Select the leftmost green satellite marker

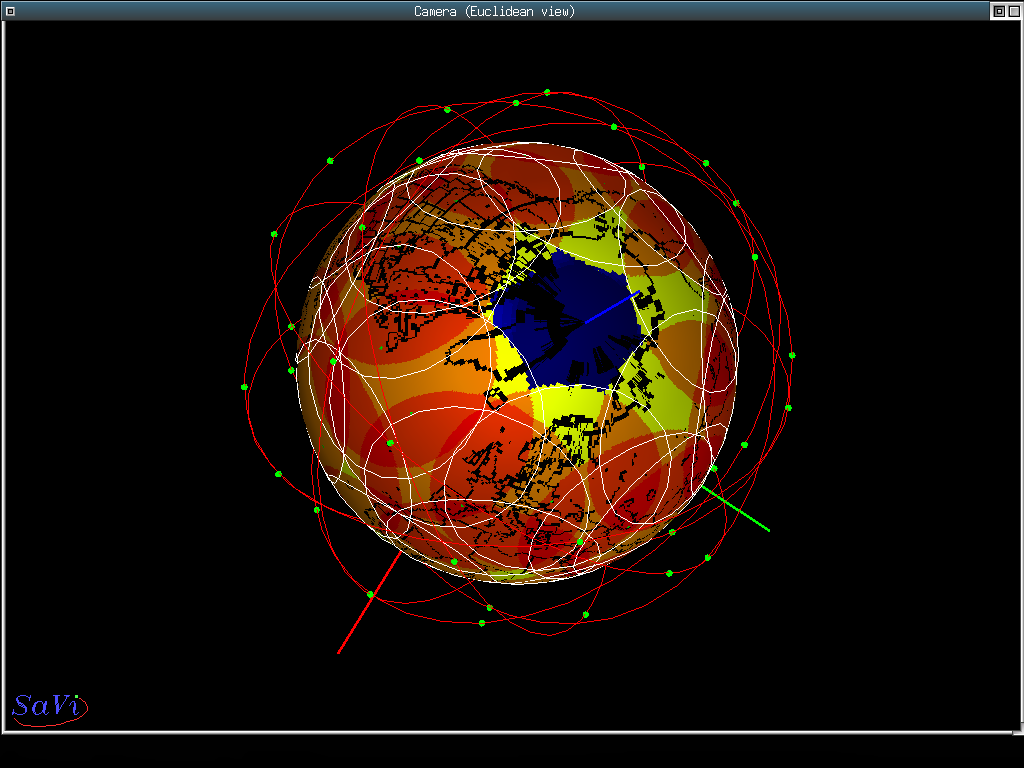click(x=244, y=386)
